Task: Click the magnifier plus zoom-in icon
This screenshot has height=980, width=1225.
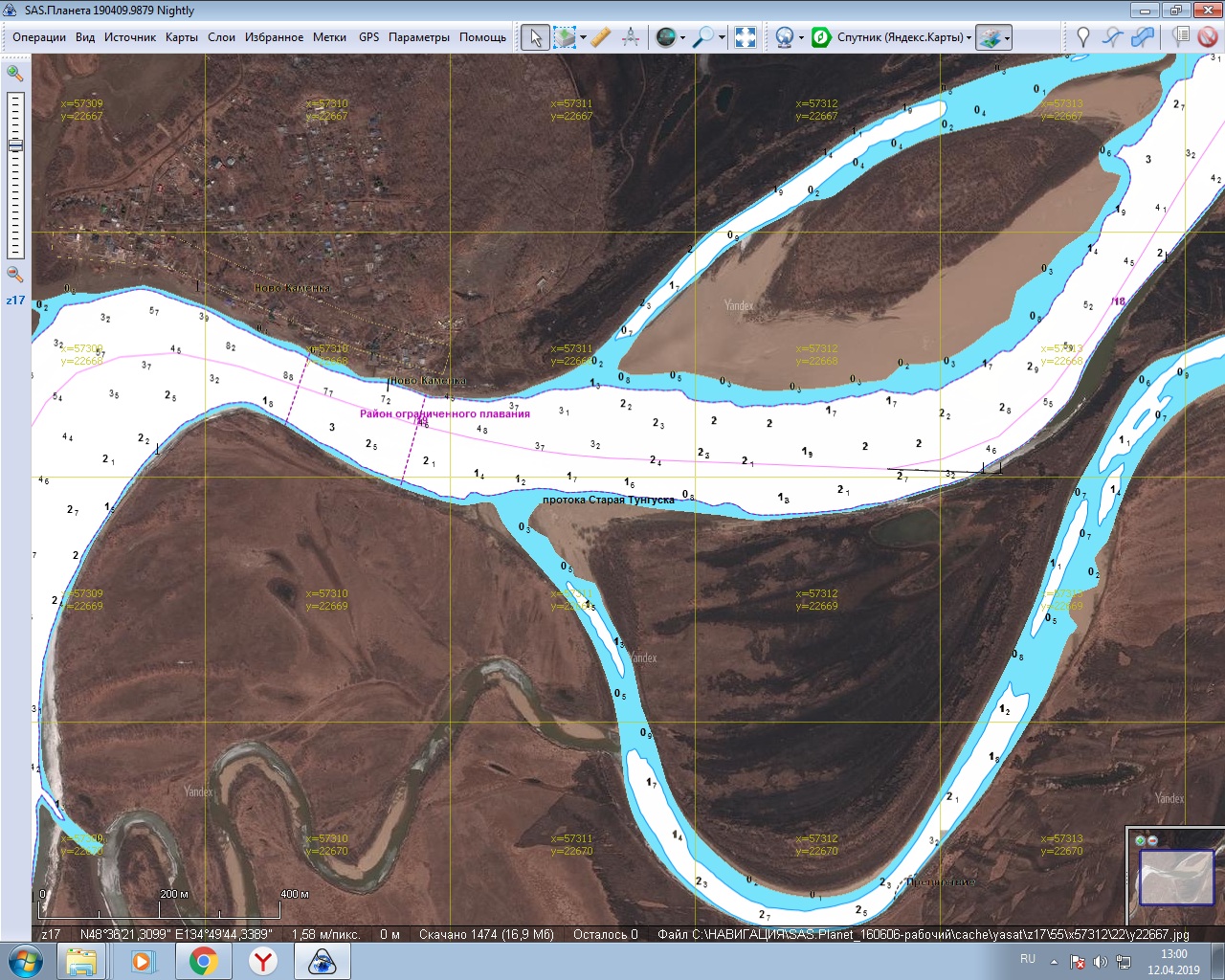Action: [x=14, y=73]
